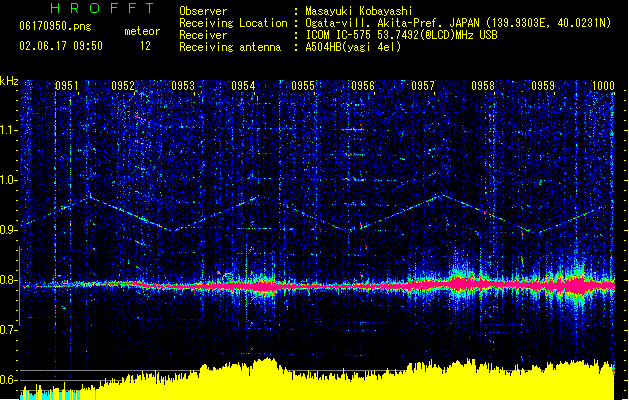Click the 0956 time marker
This screenshot has height=400, width=629.
click(363, 87)
